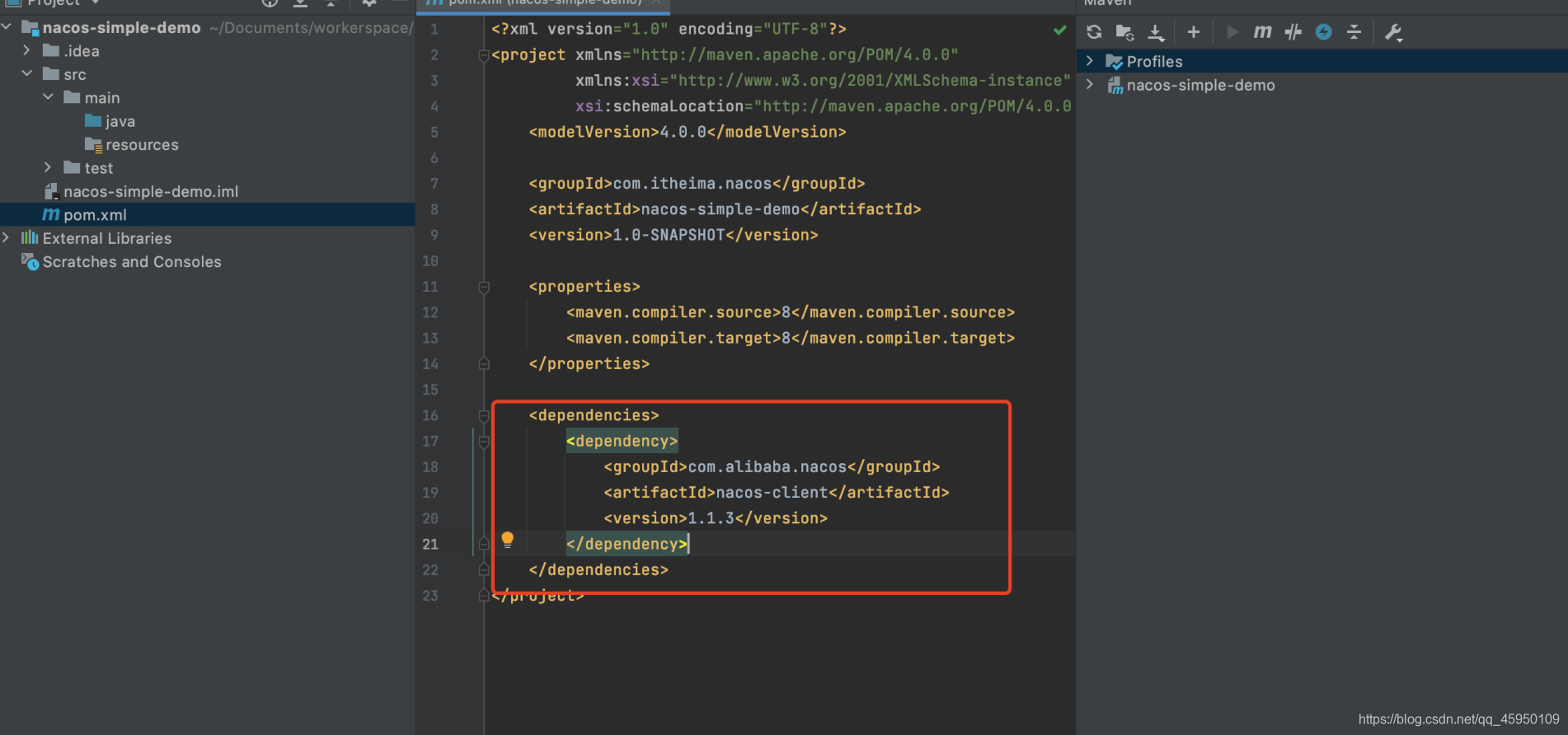Click the project root module folder icon
This screenshot has width=1568, height=735.
(x=31, y=28)
